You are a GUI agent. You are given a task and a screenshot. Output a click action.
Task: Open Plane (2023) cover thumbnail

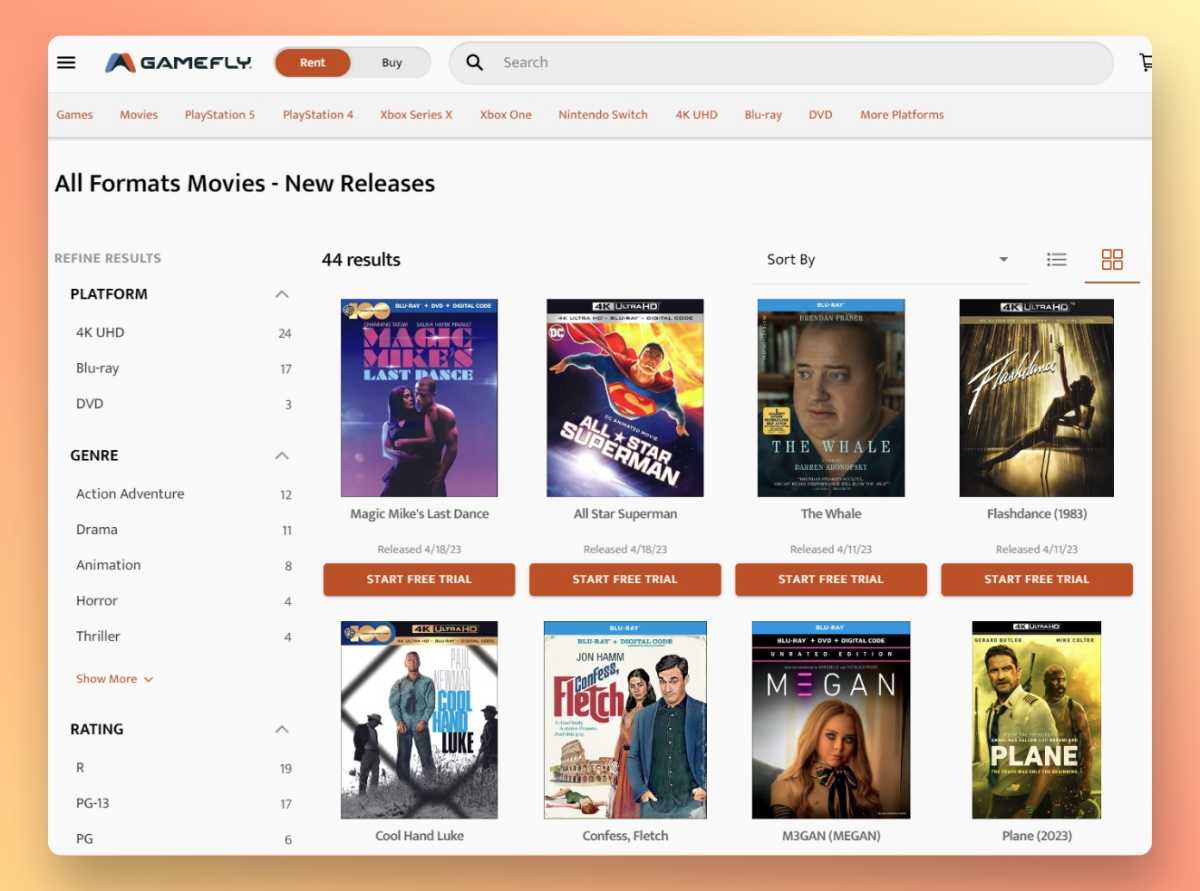click(x=1037, y=720)
